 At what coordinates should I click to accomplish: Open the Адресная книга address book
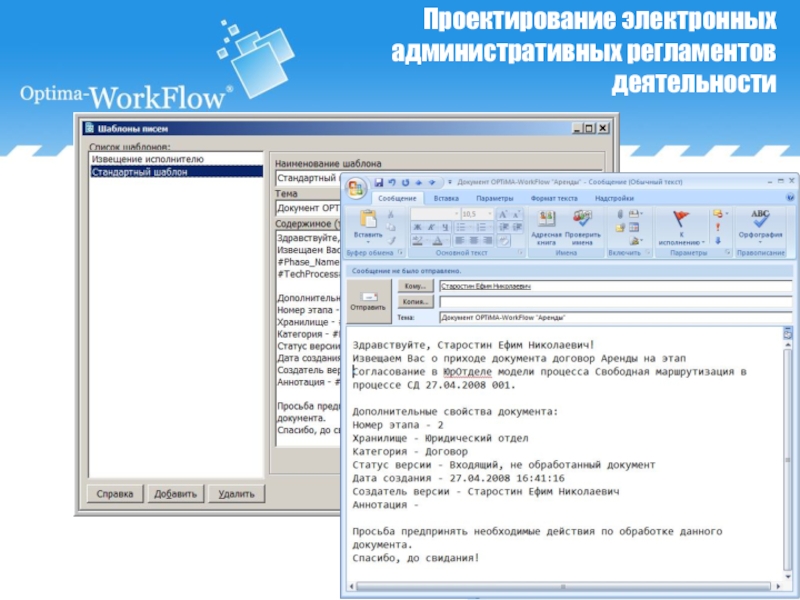[x=546, y=228]
